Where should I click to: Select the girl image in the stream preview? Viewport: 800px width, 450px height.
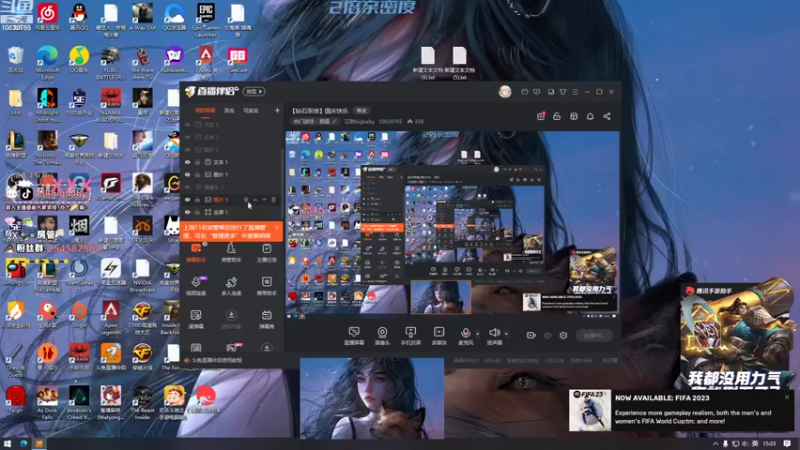441,296
